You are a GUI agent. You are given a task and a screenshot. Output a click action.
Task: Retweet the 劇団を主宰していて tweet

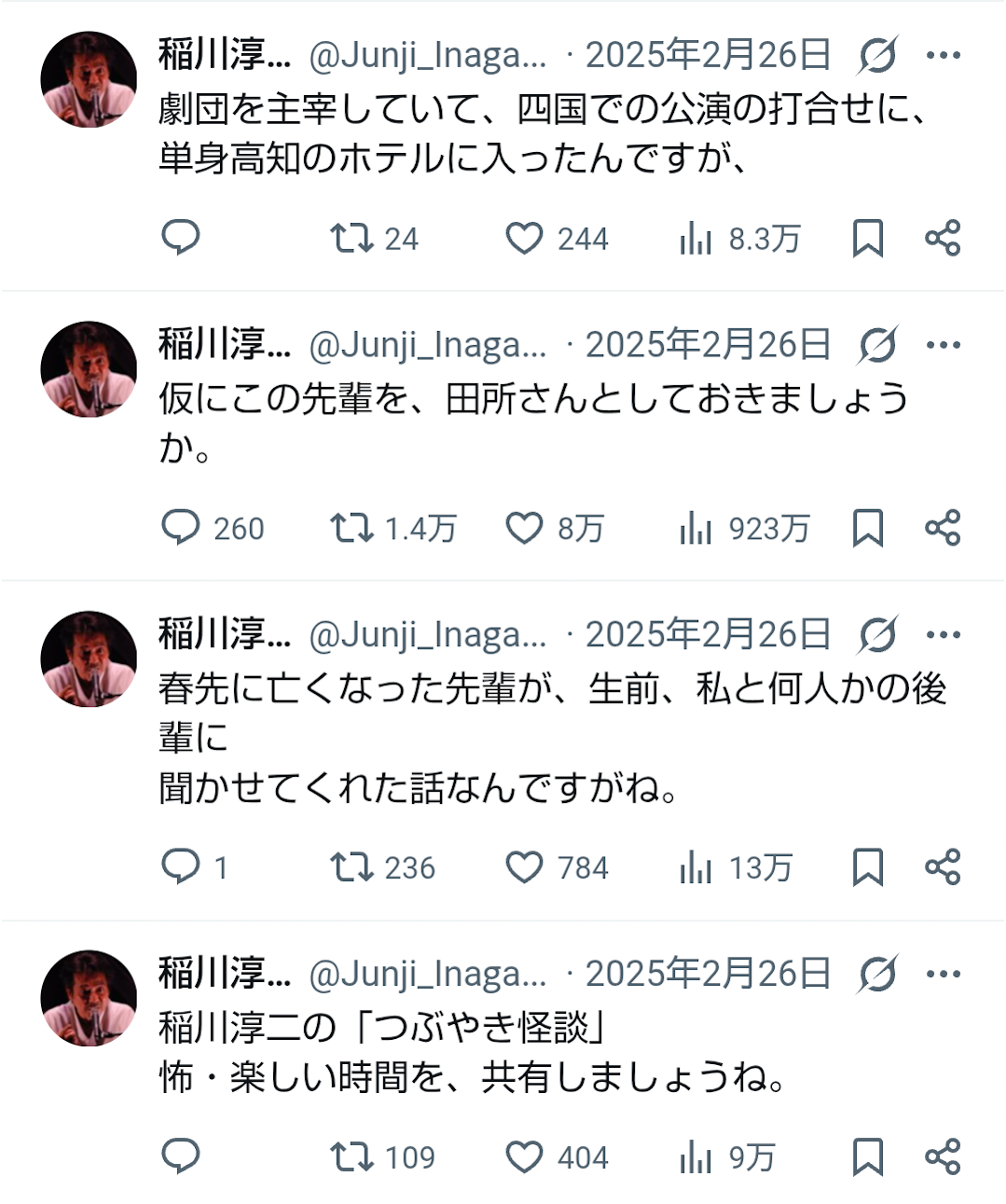[x=351, y=238]
